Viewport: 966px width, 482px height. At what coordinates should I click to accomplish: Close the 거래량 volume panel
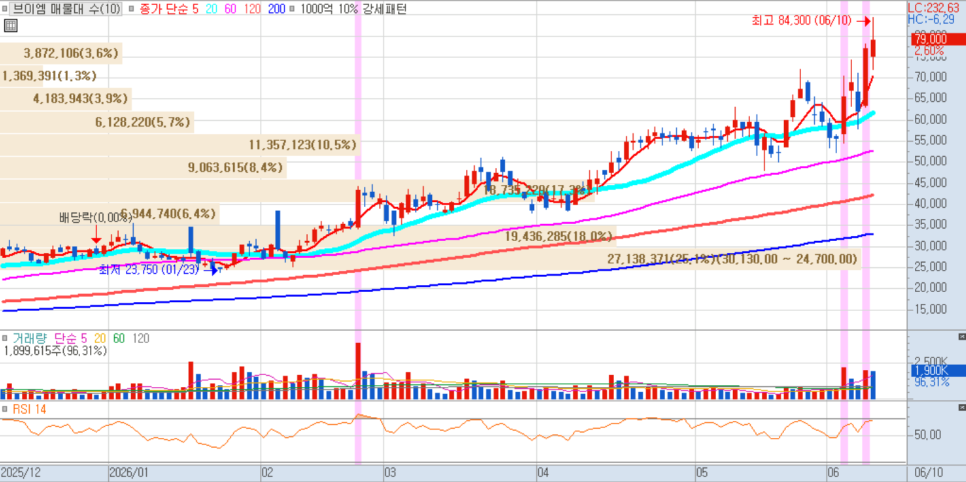pos(962,338)
